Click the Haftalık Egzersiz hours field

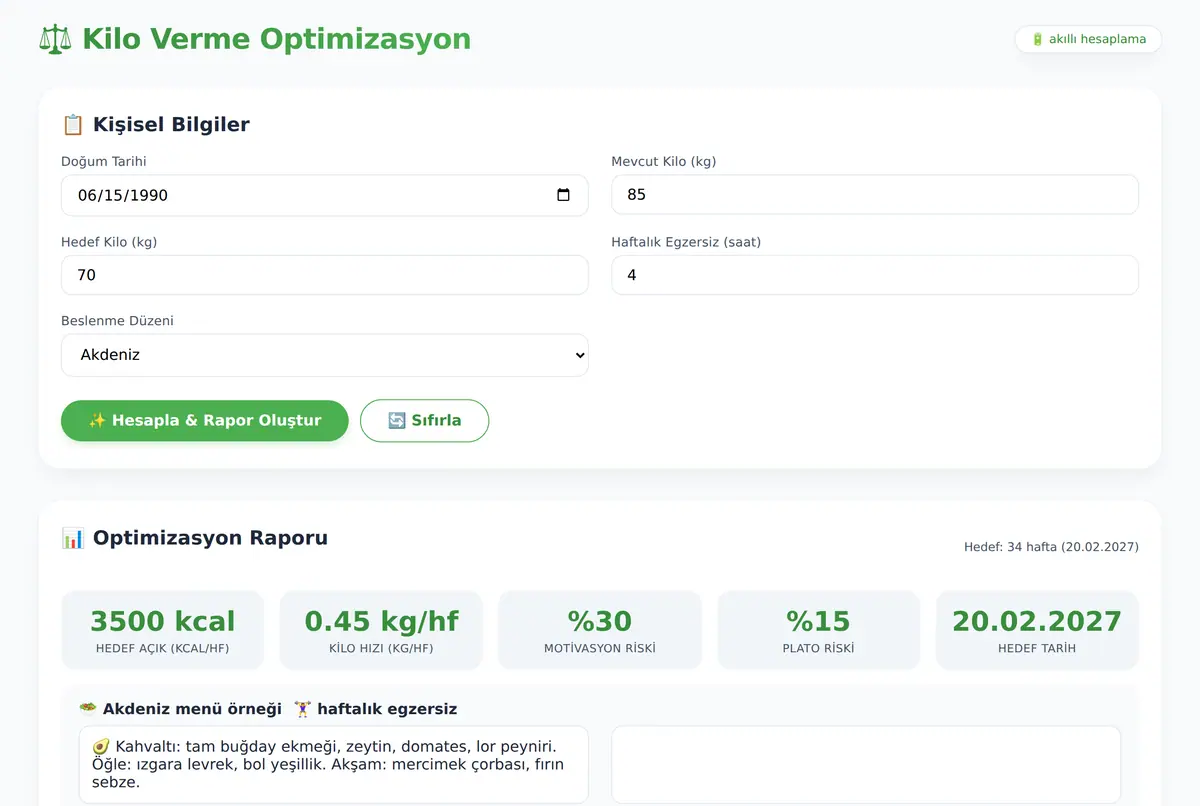click(875, 275)
